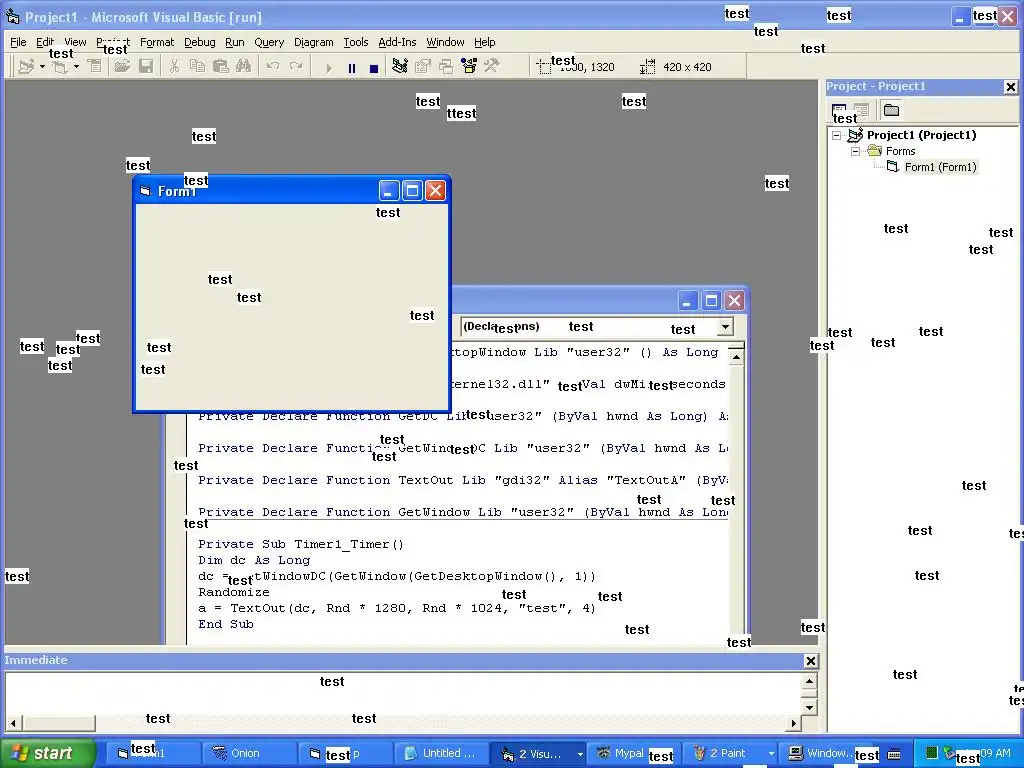Click the green system tray icon
This screenshot has height=768, width=1024.
coord(932,753)
